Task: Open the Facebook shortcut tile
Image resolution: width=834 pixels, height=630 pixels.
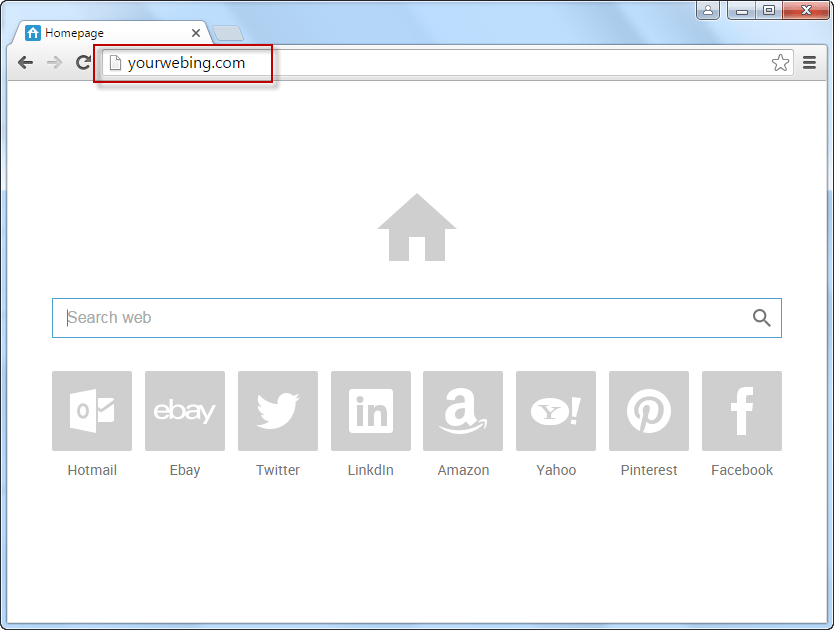Action: (742, 411)
